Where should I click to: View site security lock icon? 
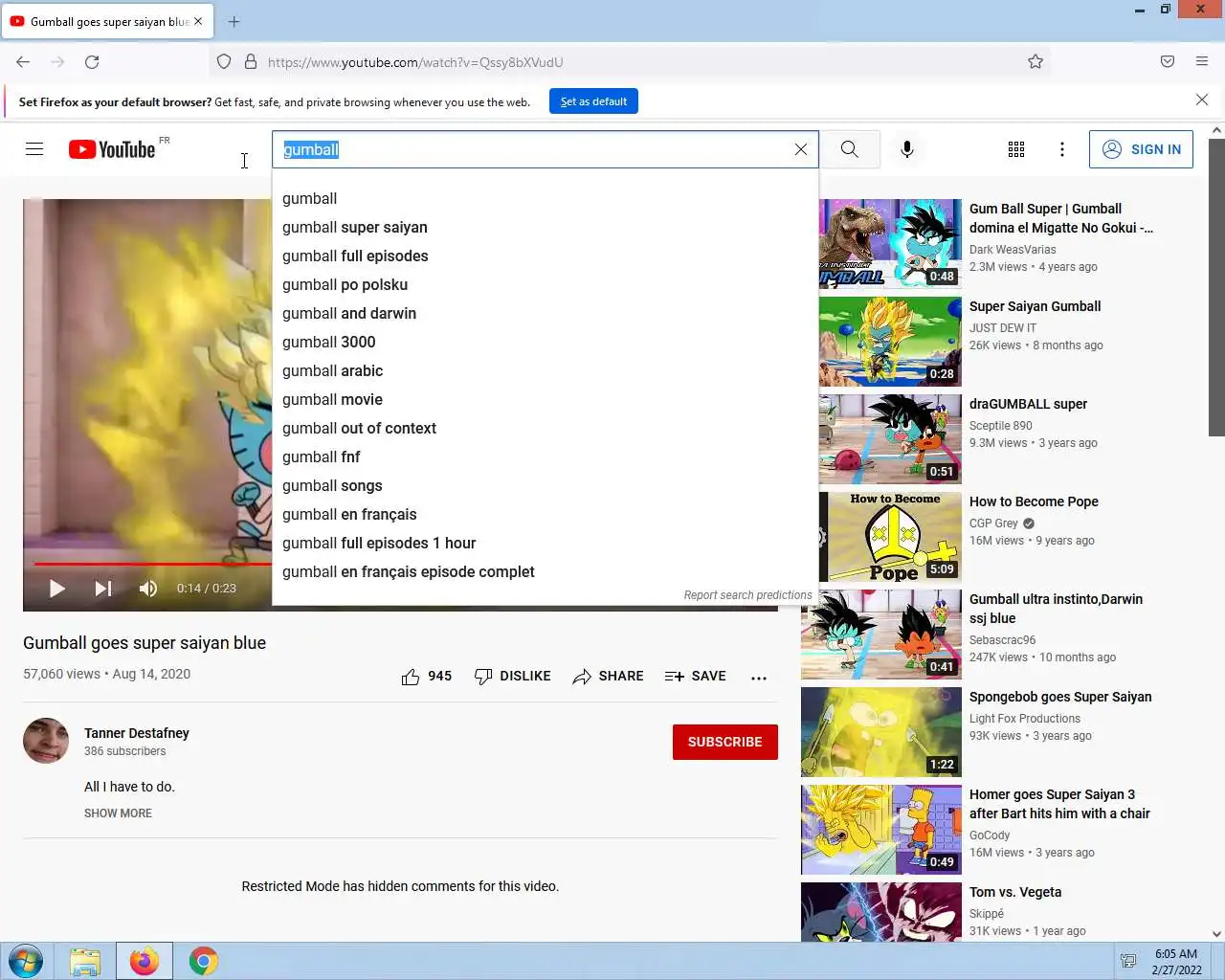[x=251, y=62]
